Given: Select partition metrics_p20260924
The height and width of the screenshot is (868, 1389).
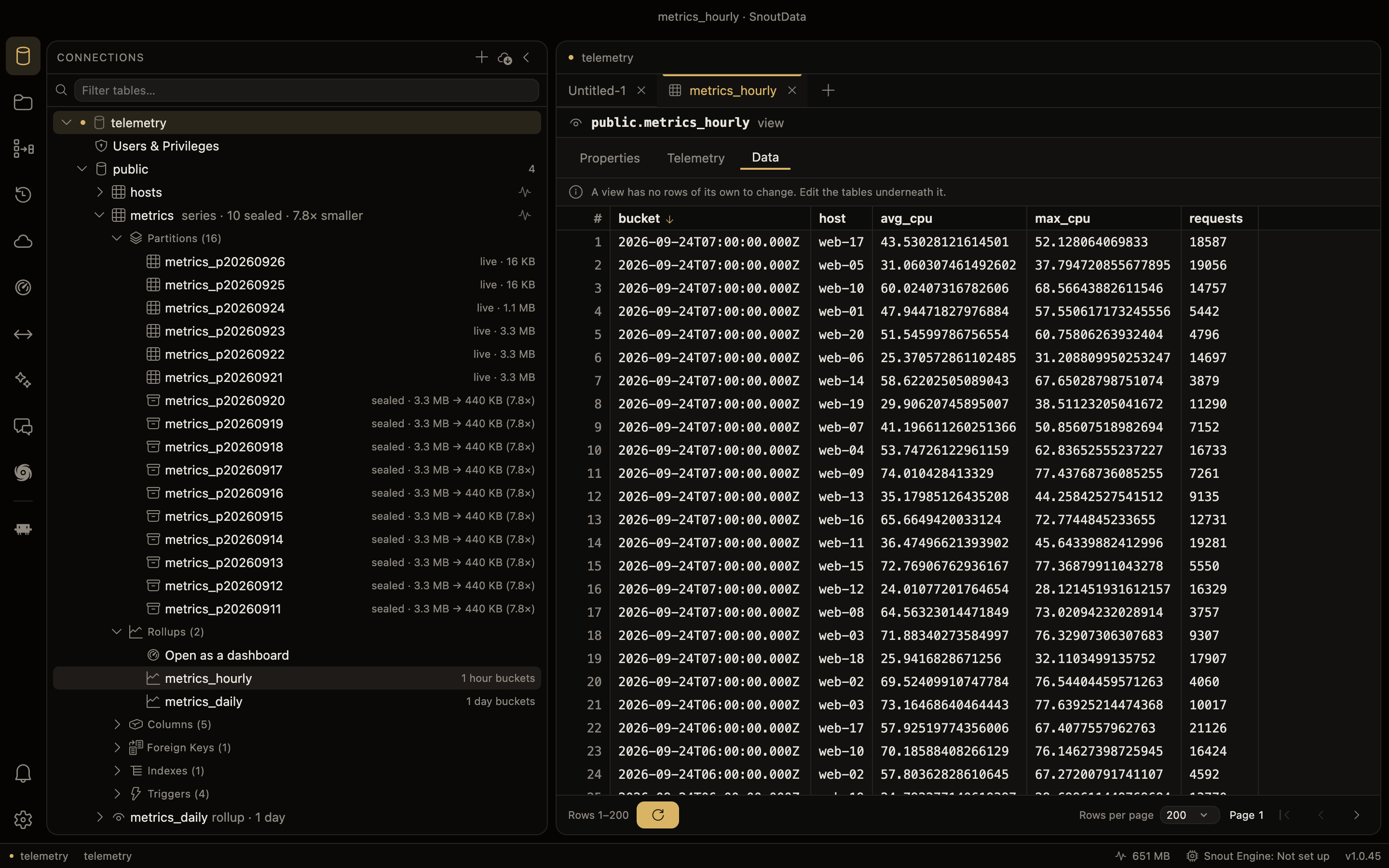Looking at the screenshot, I should point(297,308).
